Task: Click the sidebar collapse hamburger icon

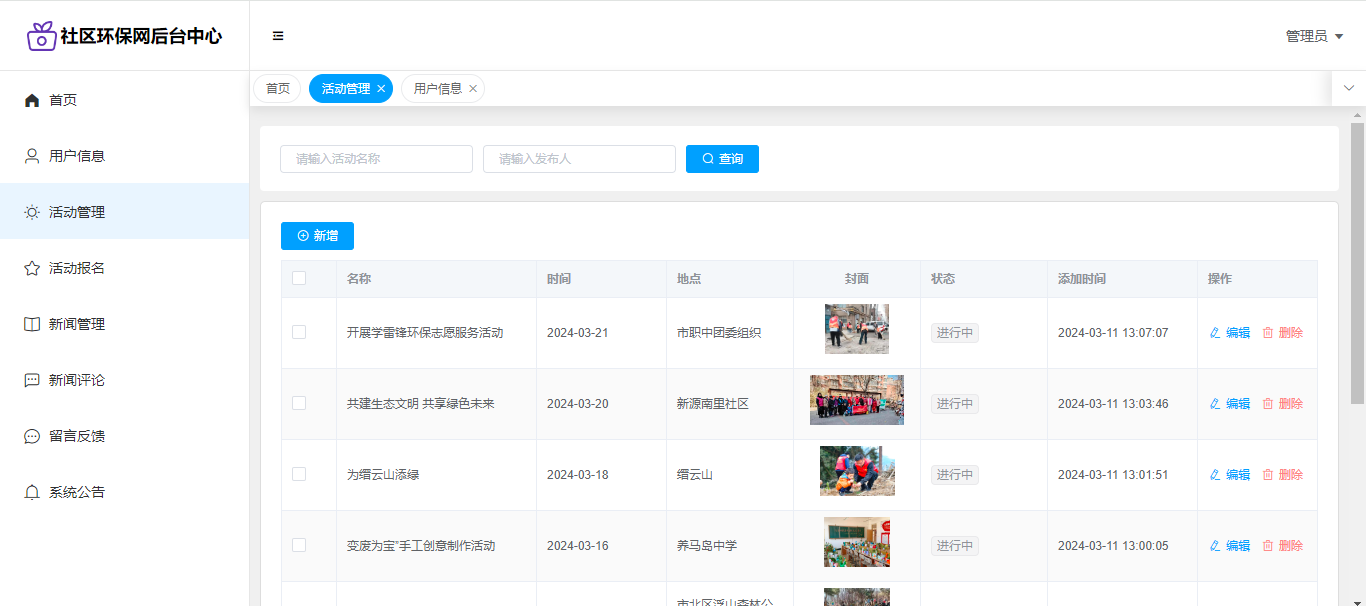Action: coord(278,36)
